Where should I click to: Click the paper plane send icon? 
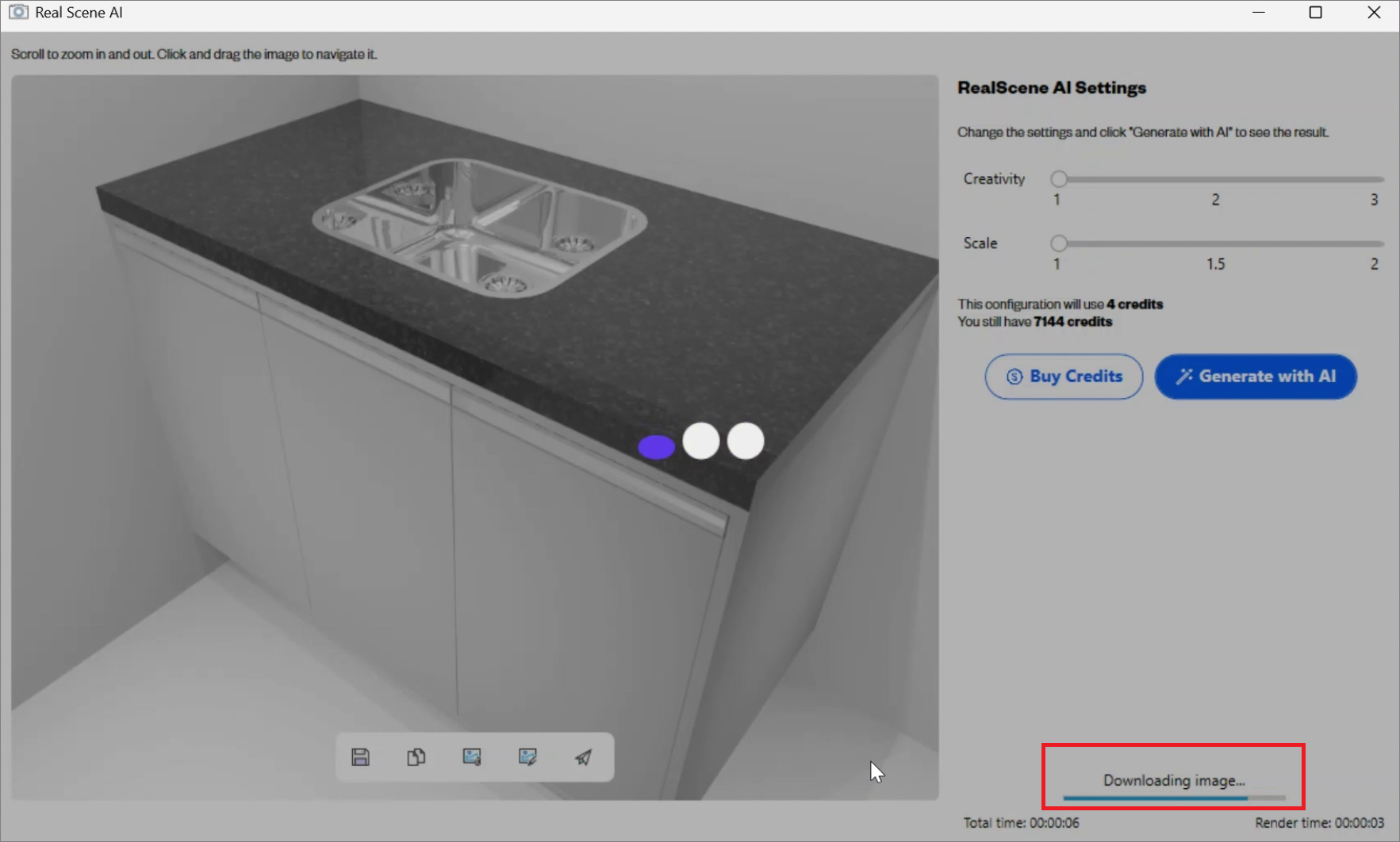583,757
